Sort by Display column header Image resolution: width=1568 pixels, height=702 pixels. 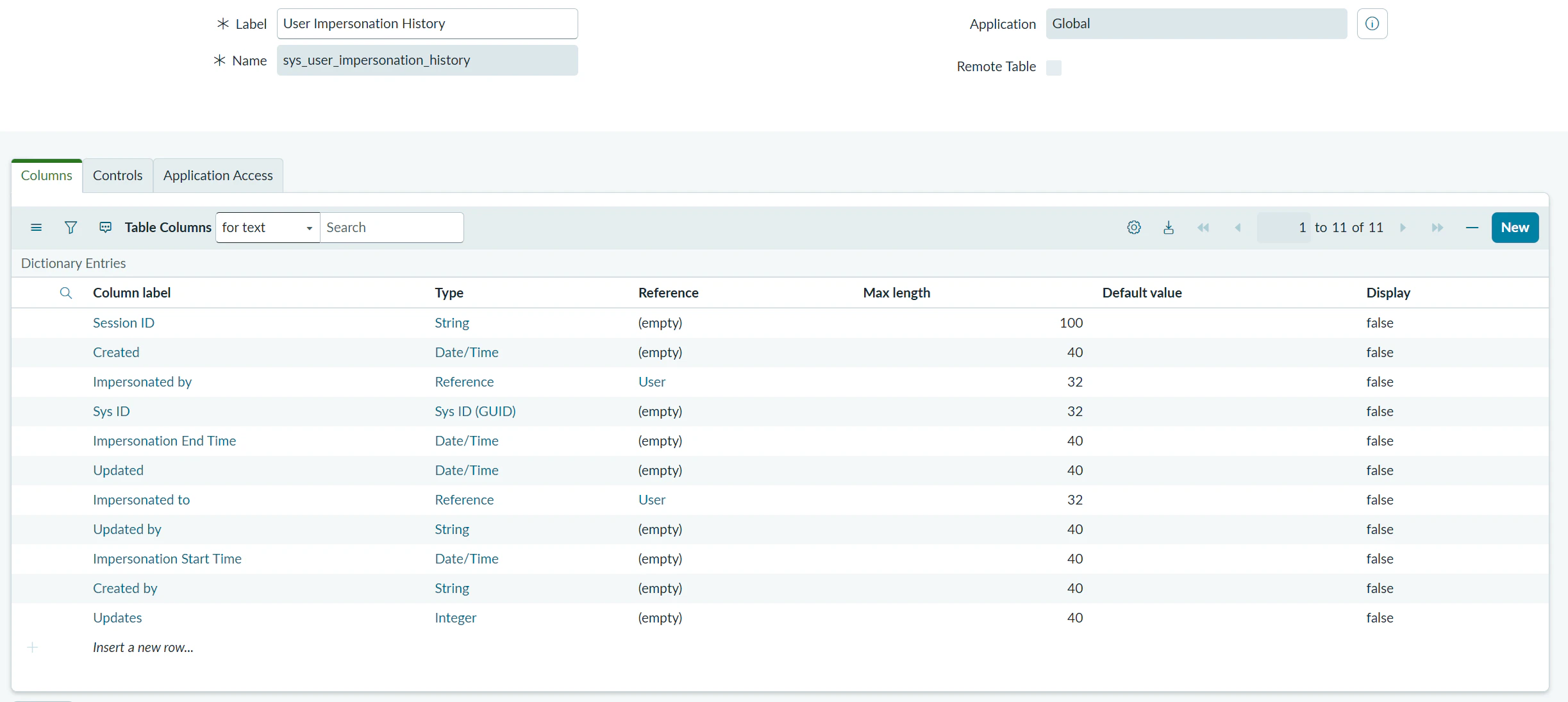1388,293
